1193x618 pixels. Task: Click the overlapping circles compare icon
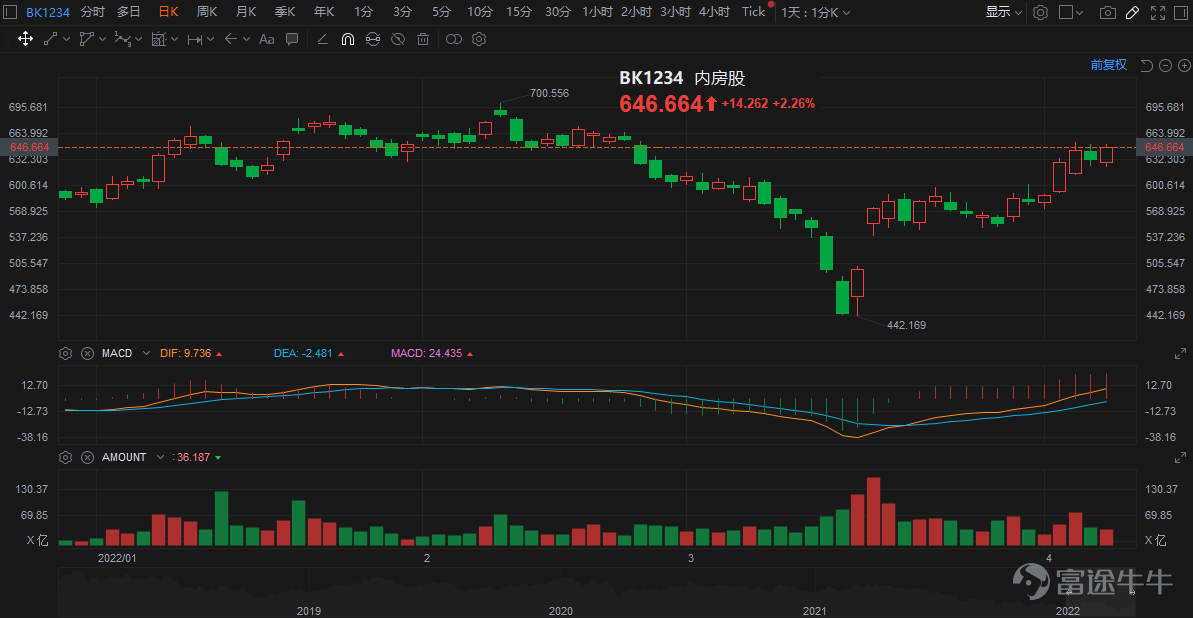(454, 39)
